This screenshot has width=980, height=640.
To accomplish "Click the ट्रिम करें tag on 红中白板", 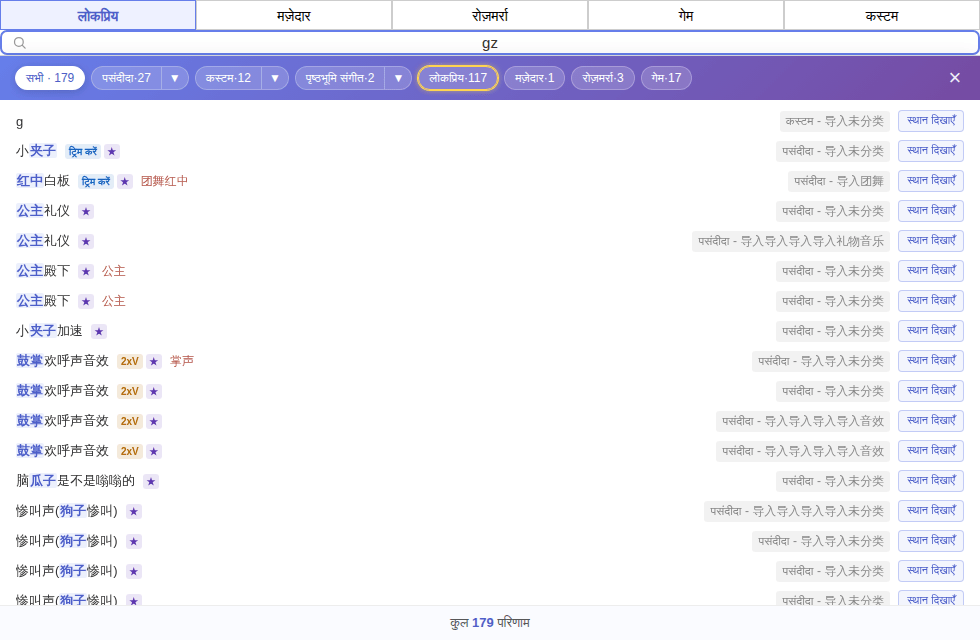I will coord(96,181).
